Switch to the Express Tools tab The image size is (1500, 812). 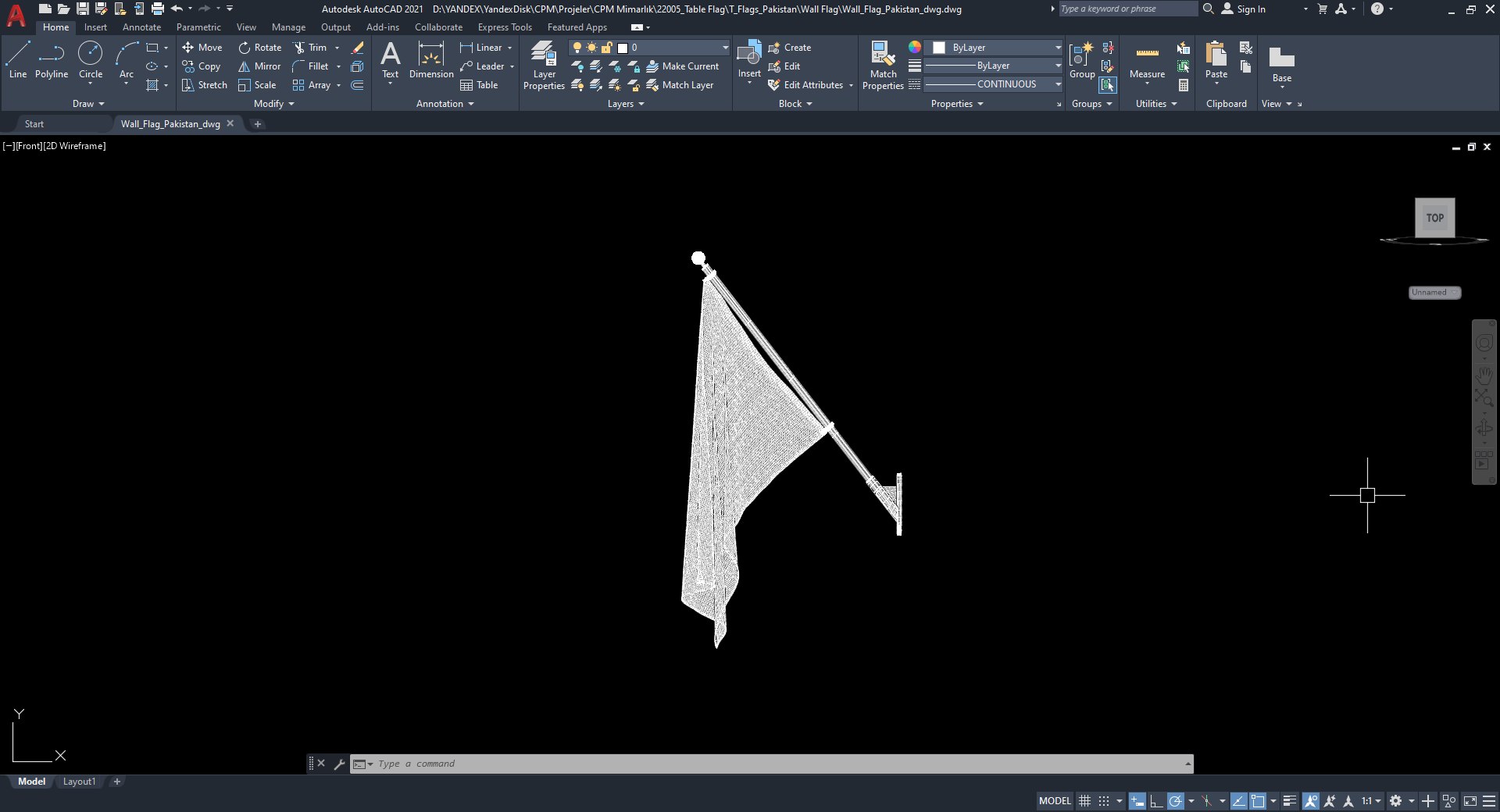pos(505,27)
